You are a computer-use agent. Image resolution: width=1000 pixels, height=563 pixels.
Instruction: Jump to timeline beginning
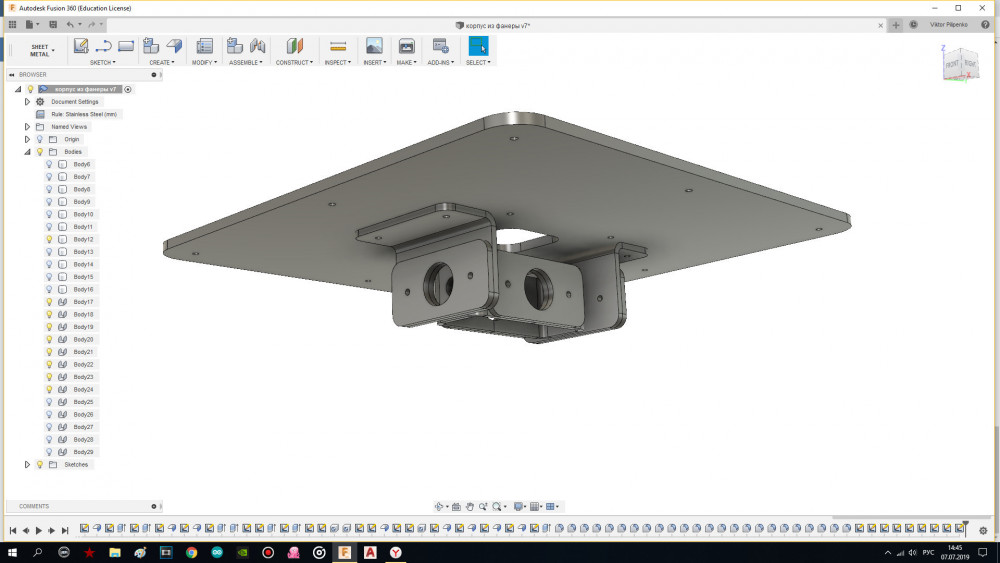point(13,530)
